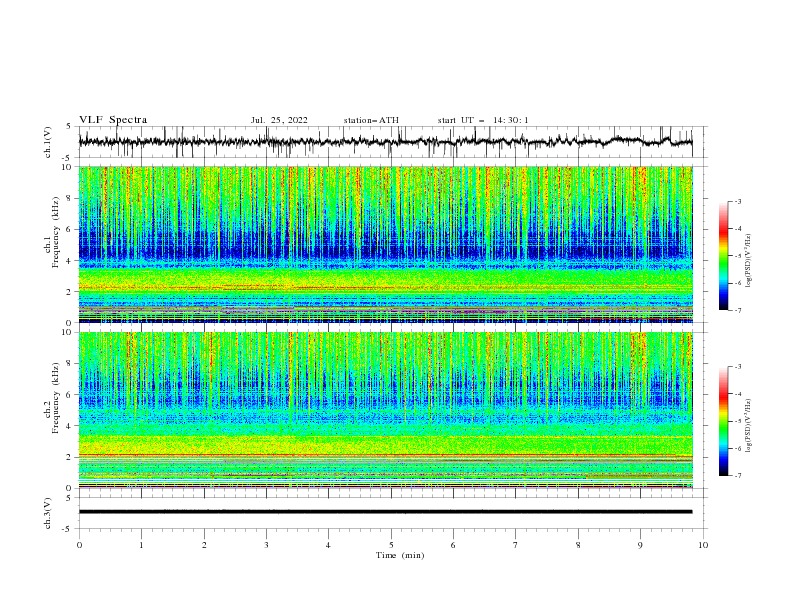Select the "ch.2 Frequency (kHz)" axis label
Image resolution: width=792 pixels, height=612 pixels.
pos(52,398)
